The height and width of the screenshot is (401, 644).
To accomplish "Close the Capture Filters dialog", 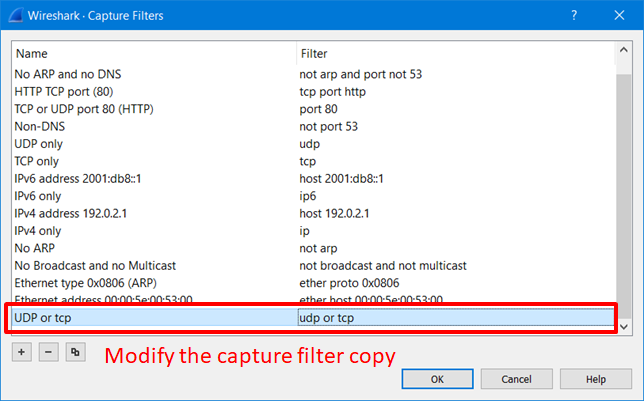I will [x=619, y=15].
